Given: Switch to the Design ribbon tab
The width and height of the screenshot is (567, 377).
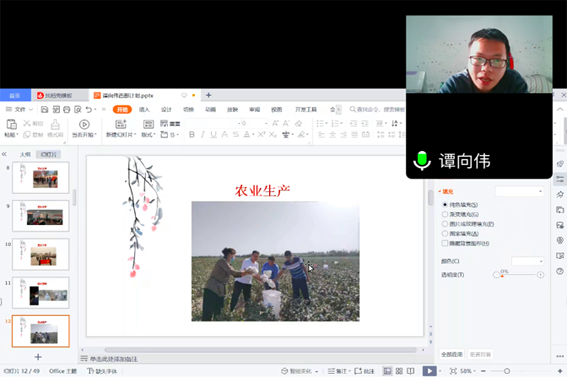Looking at the screenshot, I should [166, 110].
